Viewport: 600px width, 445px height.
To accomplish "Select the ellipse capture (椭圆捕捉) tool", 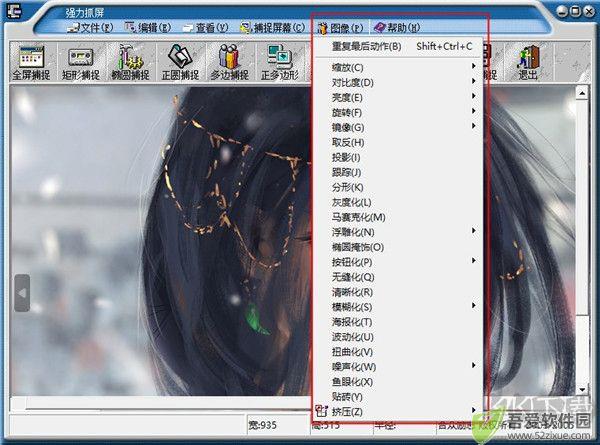I will tap(130, 62).
